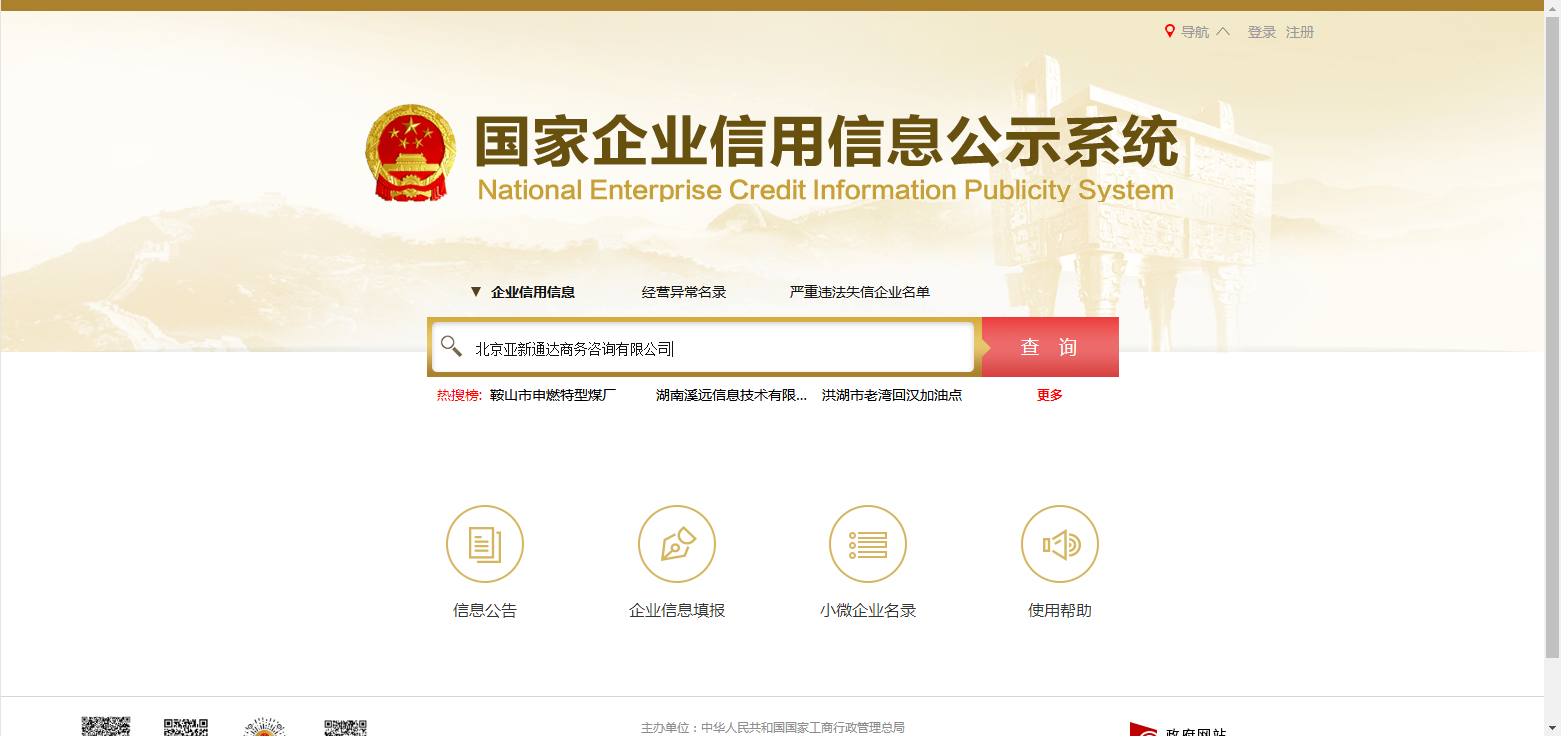Viewport: 1561px width, 736px height.
Task: Open hot search 洪湖市老湾回汉加油点
Action: click(x=892, y=395)
